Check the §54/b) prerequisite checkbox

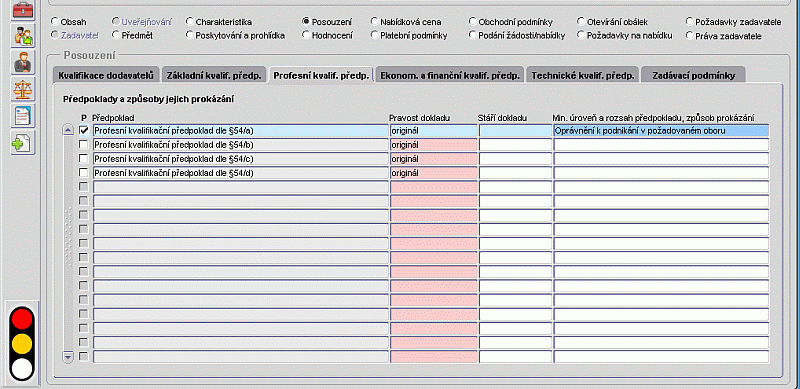(84, 144)
